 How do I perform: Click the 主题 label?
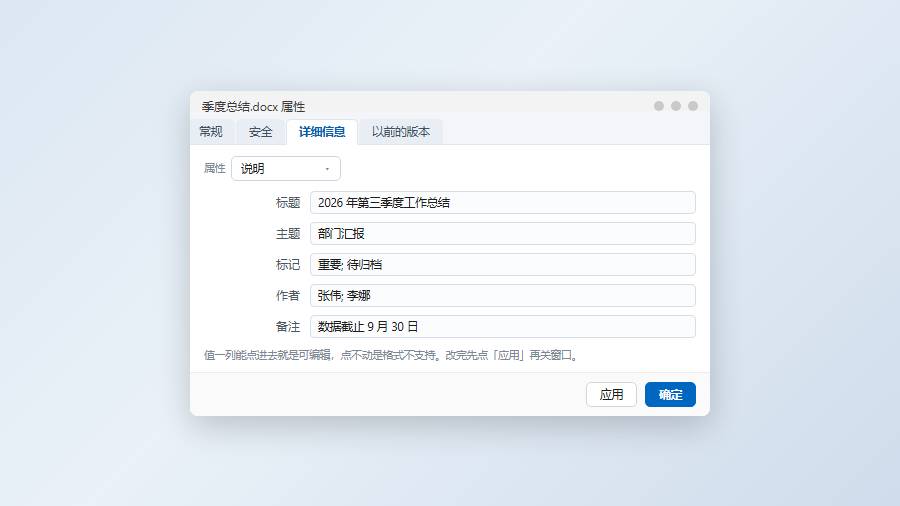pos(288,233)
